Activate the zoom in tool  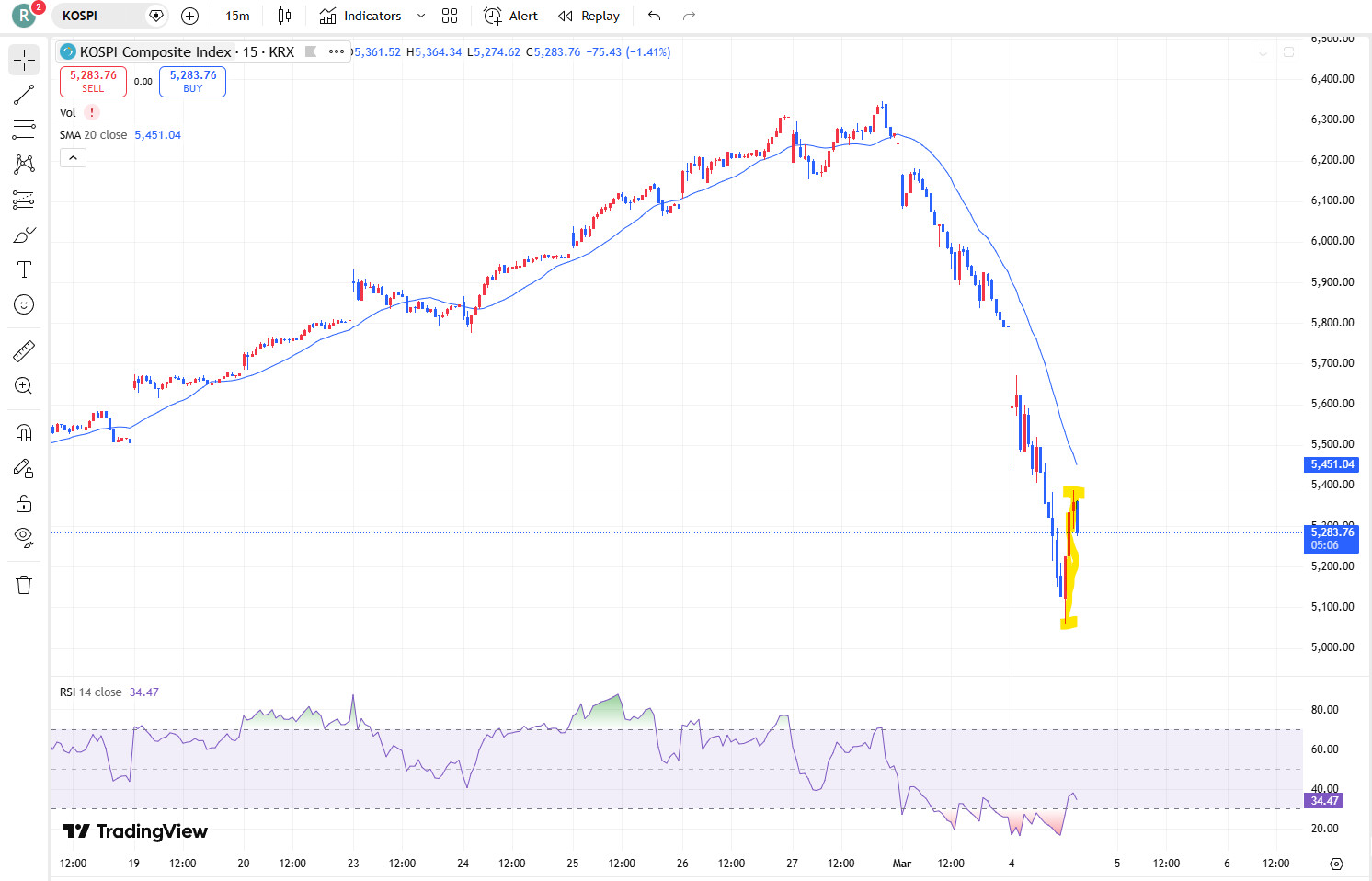pos(24,386)
